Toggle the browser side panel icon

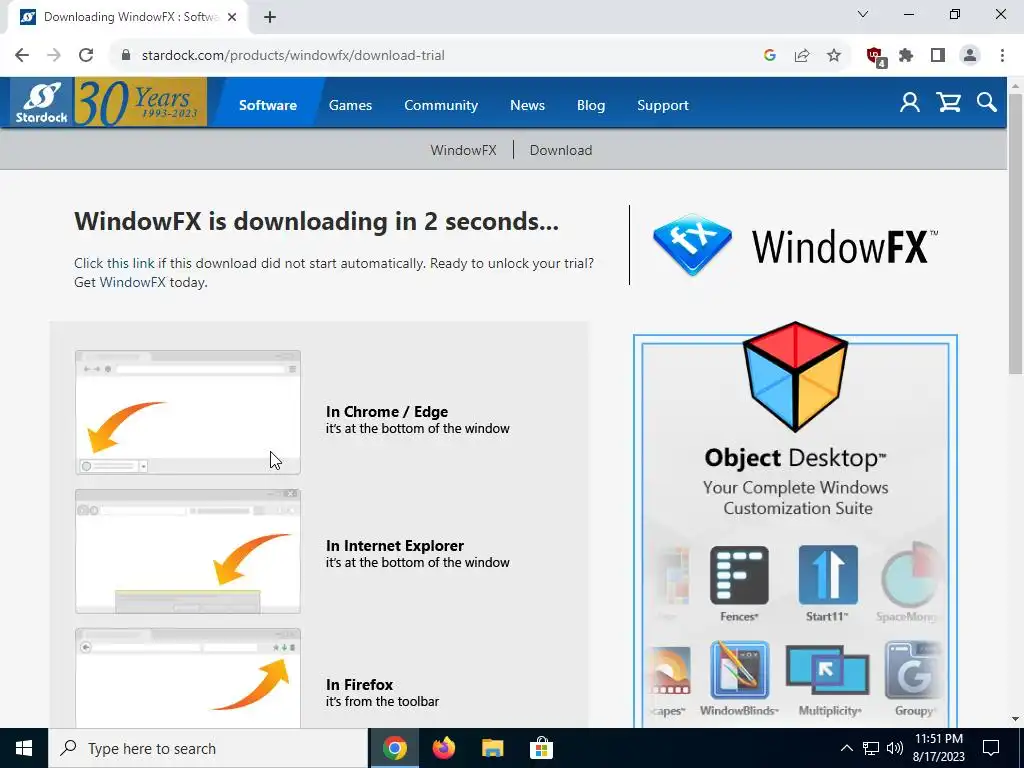(938, 56)
